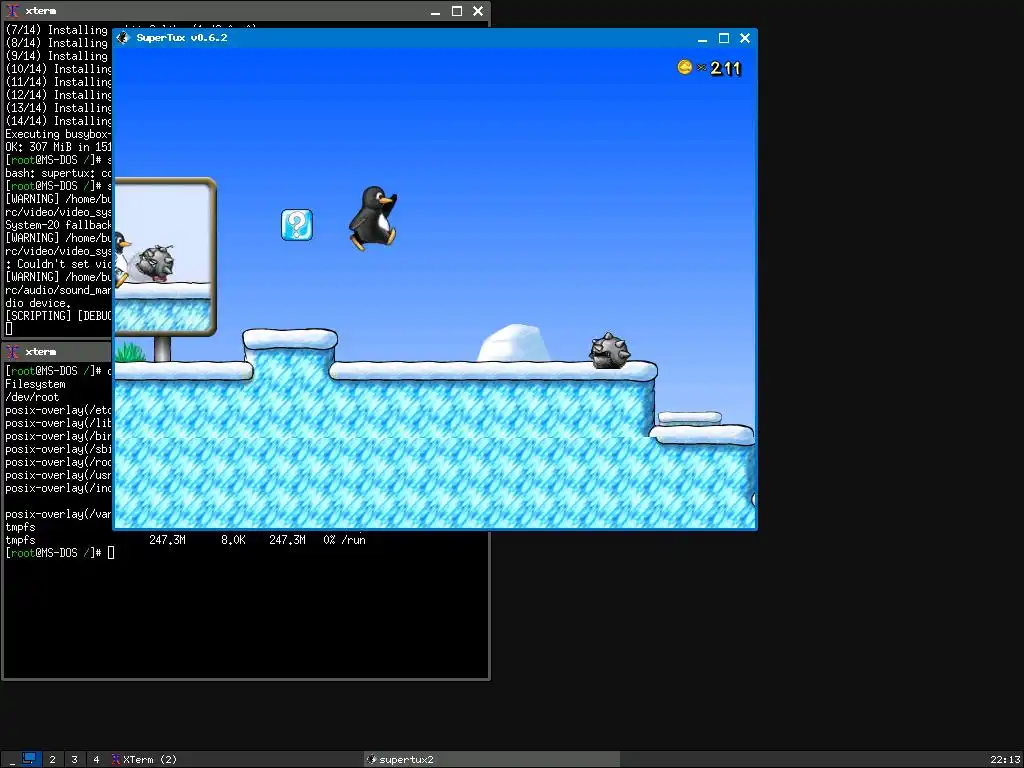
Task: Click the coin count 211
Action: coord(726,68)
